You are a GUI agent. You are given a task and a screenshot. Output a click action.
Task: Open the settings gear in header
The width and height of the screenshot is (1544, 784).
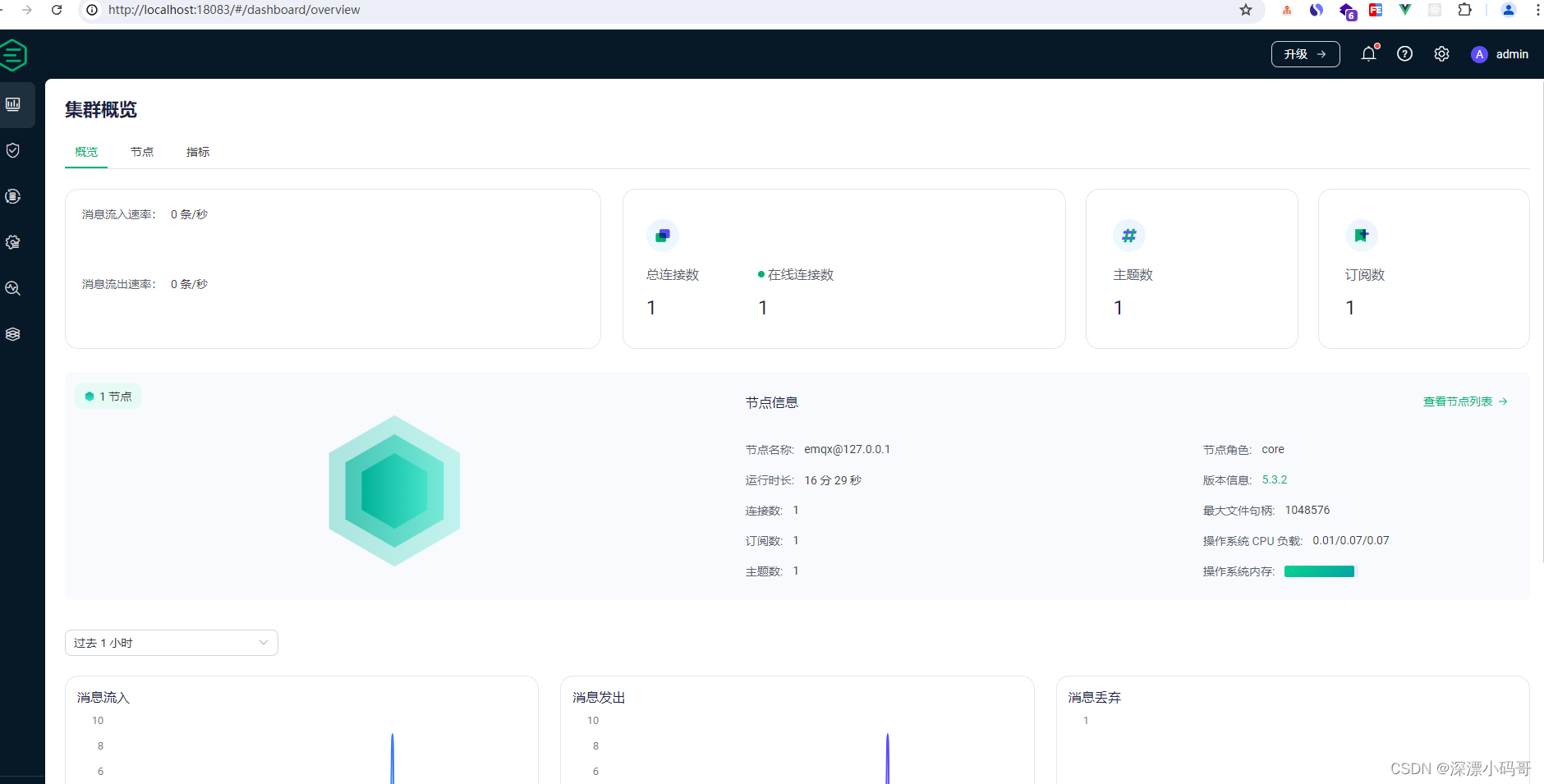(x=1441, y=54)
